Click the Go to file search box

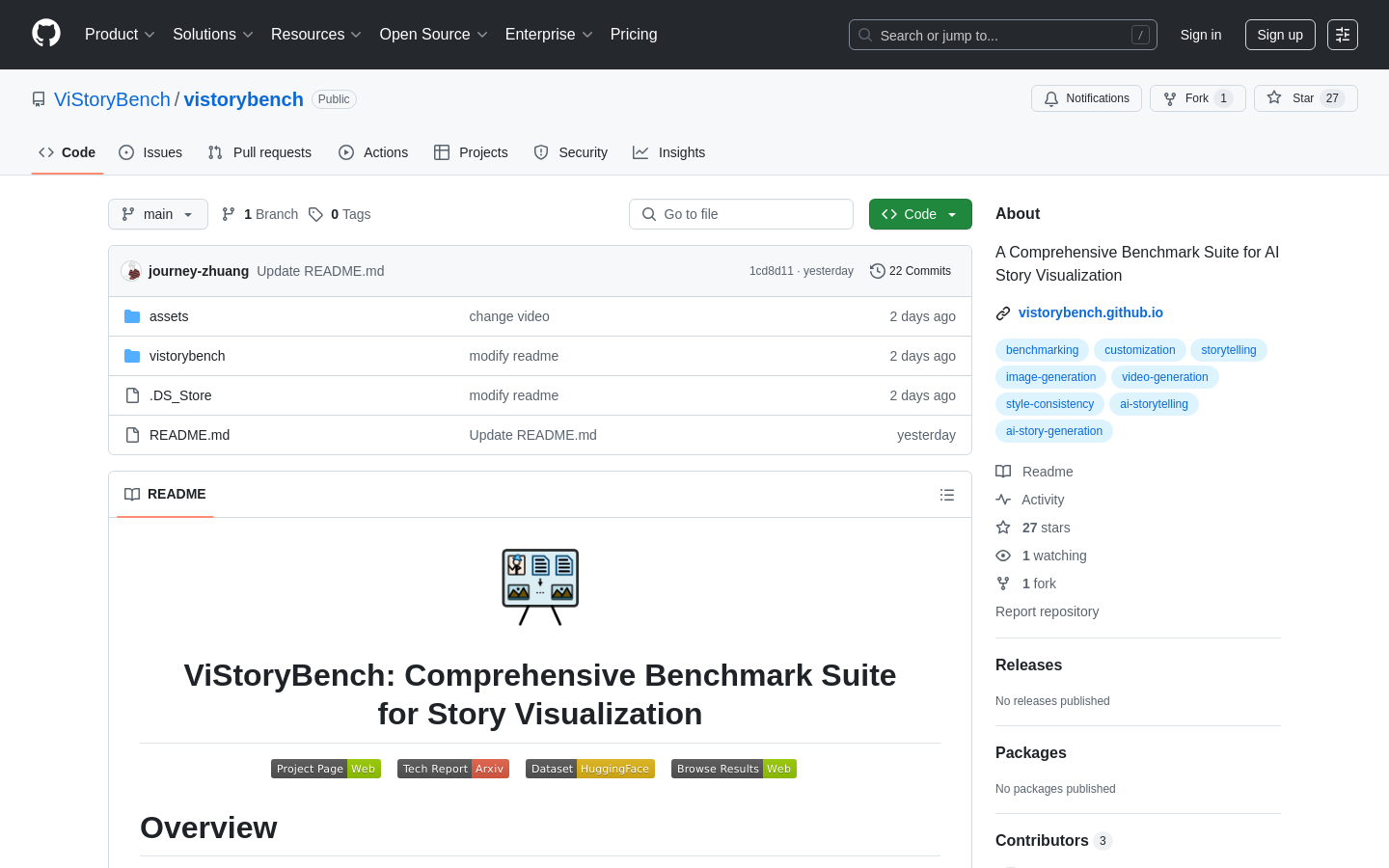[x=741, y=214]
